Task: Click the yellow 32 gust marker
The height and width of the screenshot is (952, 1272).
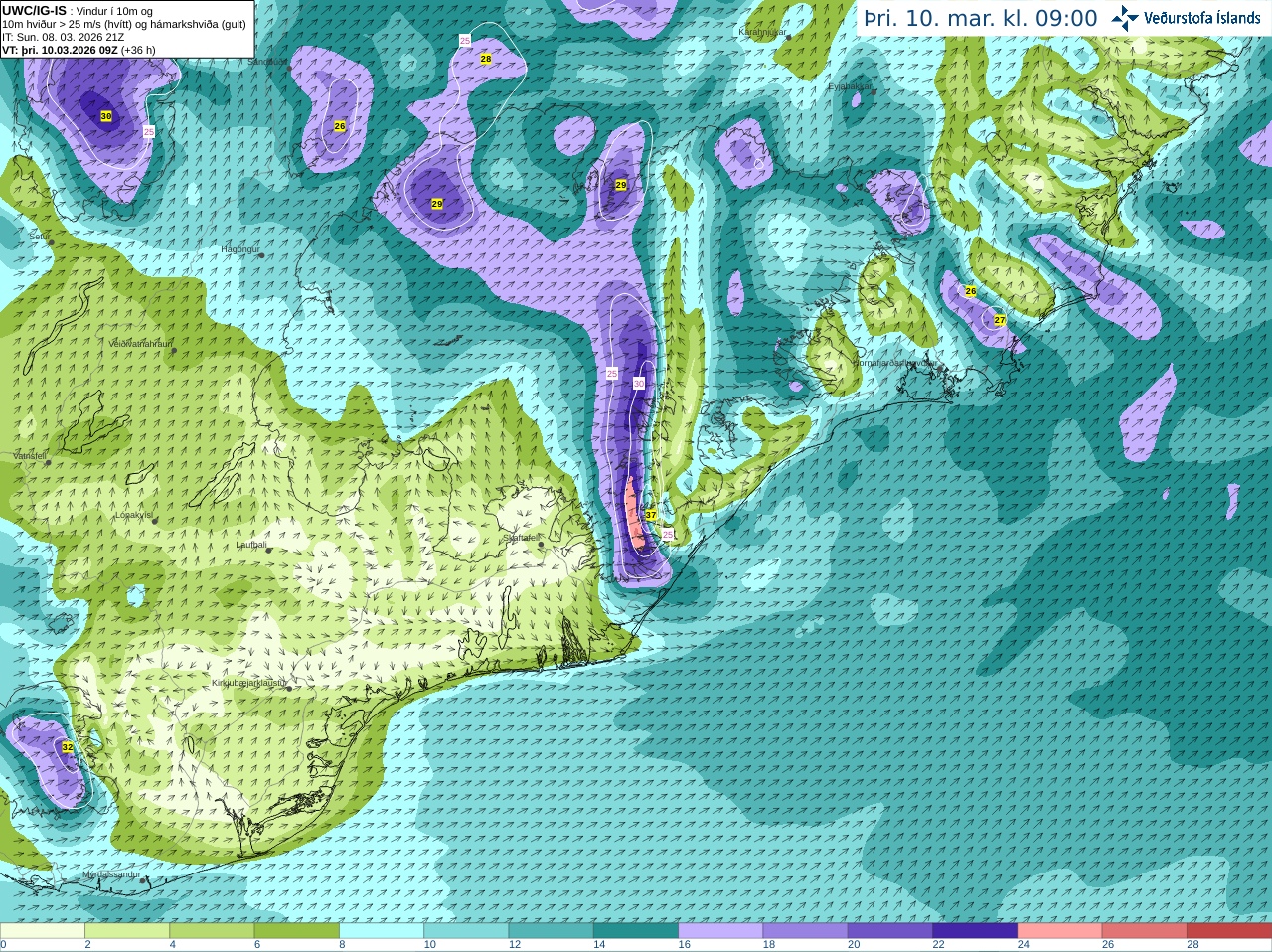Action: [x=68, y=746]
